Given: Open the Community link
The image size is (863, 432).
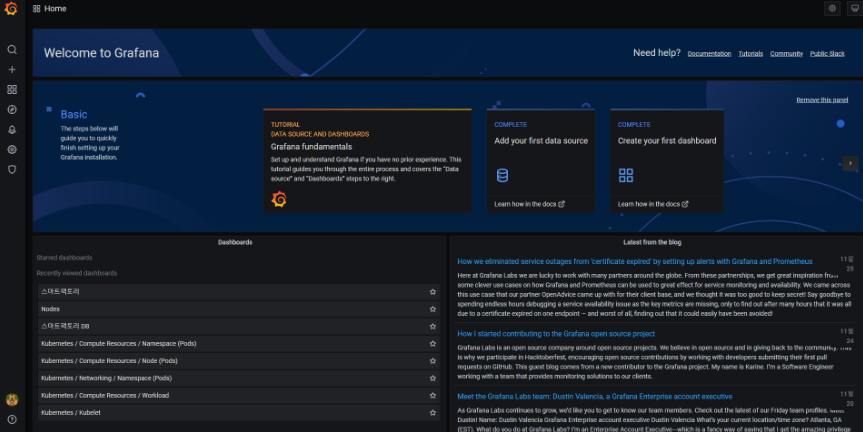Looking at the screenshot, I should (786, 53).
